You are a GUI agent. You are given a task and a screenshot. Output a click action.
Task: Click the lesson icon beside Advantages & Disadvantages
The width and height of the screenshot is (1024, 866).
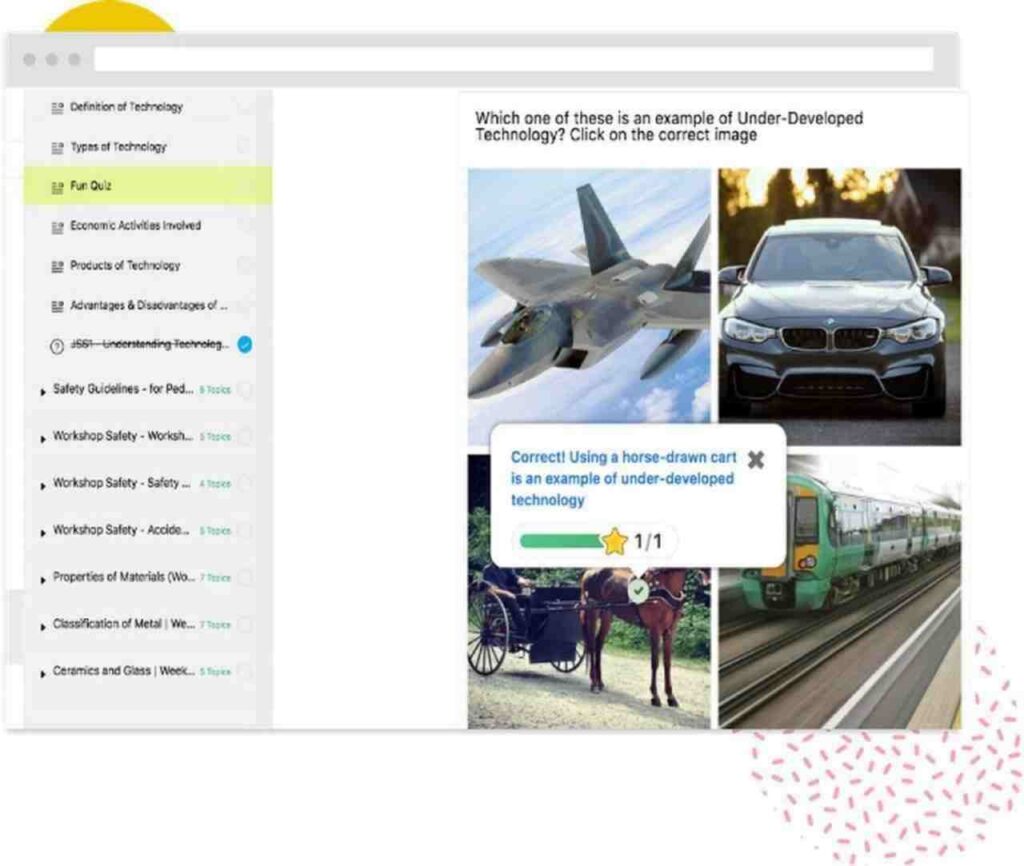[x=57, y=306]
